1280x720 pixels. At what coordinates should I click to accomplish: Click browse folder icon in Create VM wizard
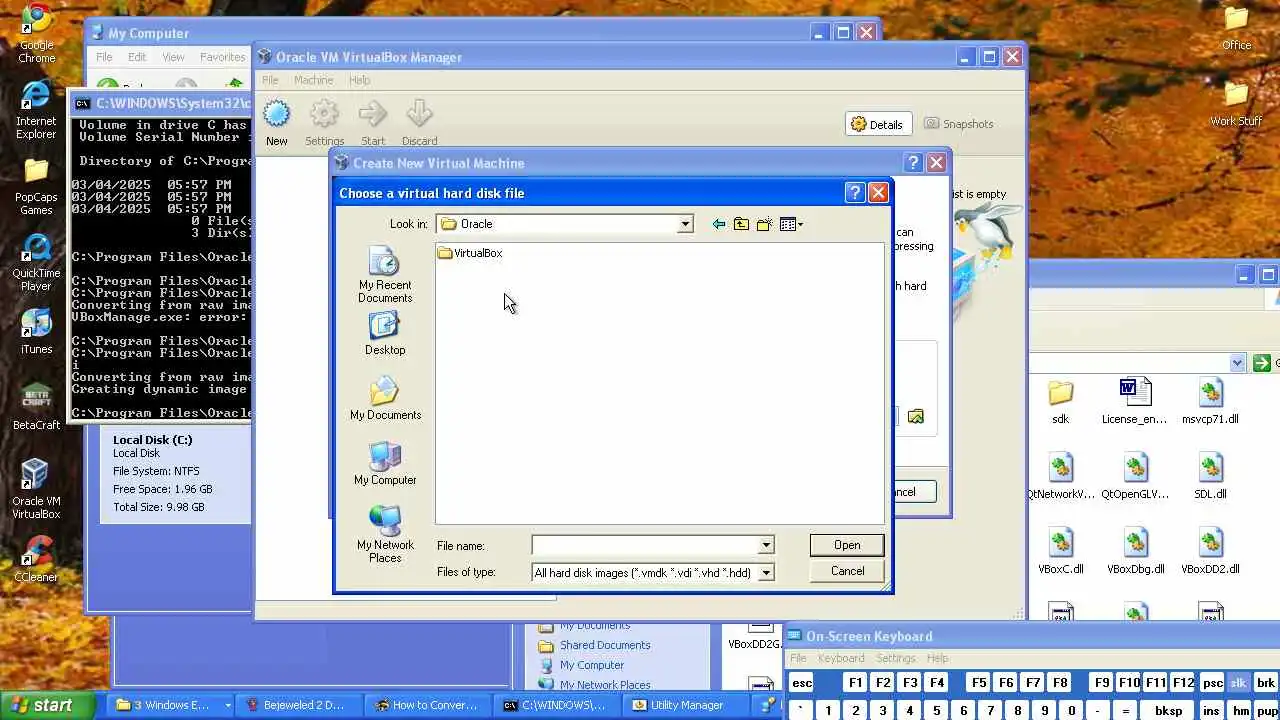916,416
